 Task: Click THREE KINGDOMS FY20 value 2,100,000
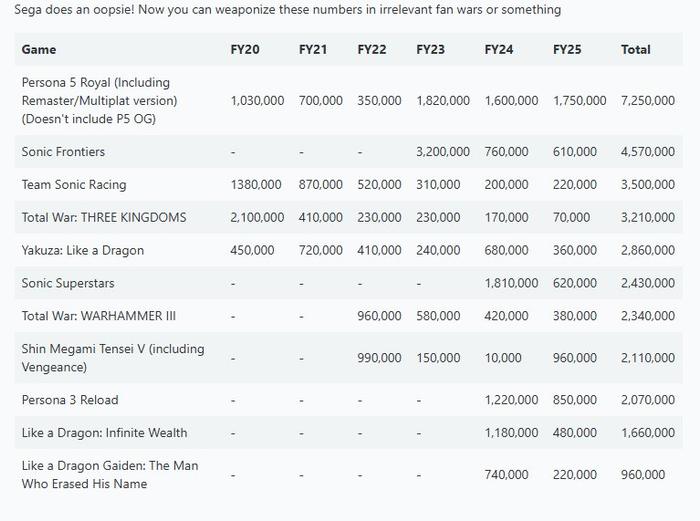tap(257, 217)
